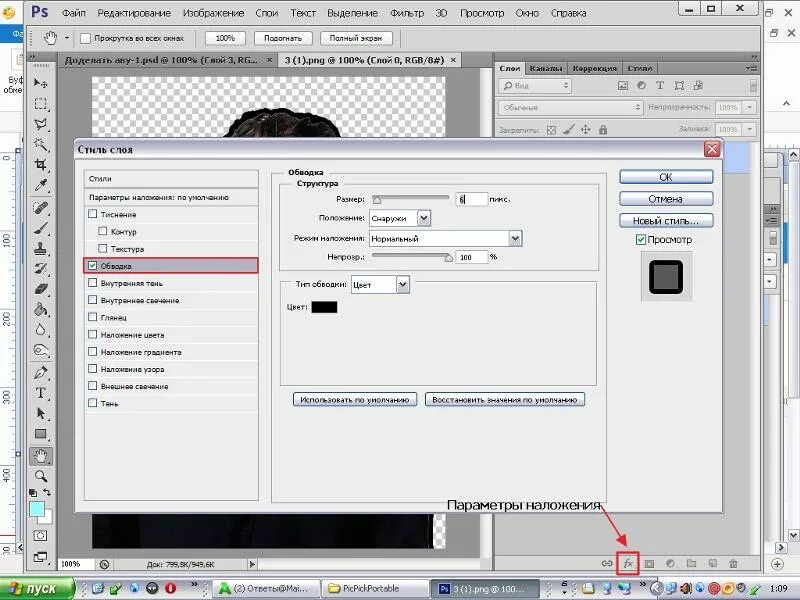Expand the status bar info arrow
This screenshot has width=800, height=600.
[x=252, y=564]
